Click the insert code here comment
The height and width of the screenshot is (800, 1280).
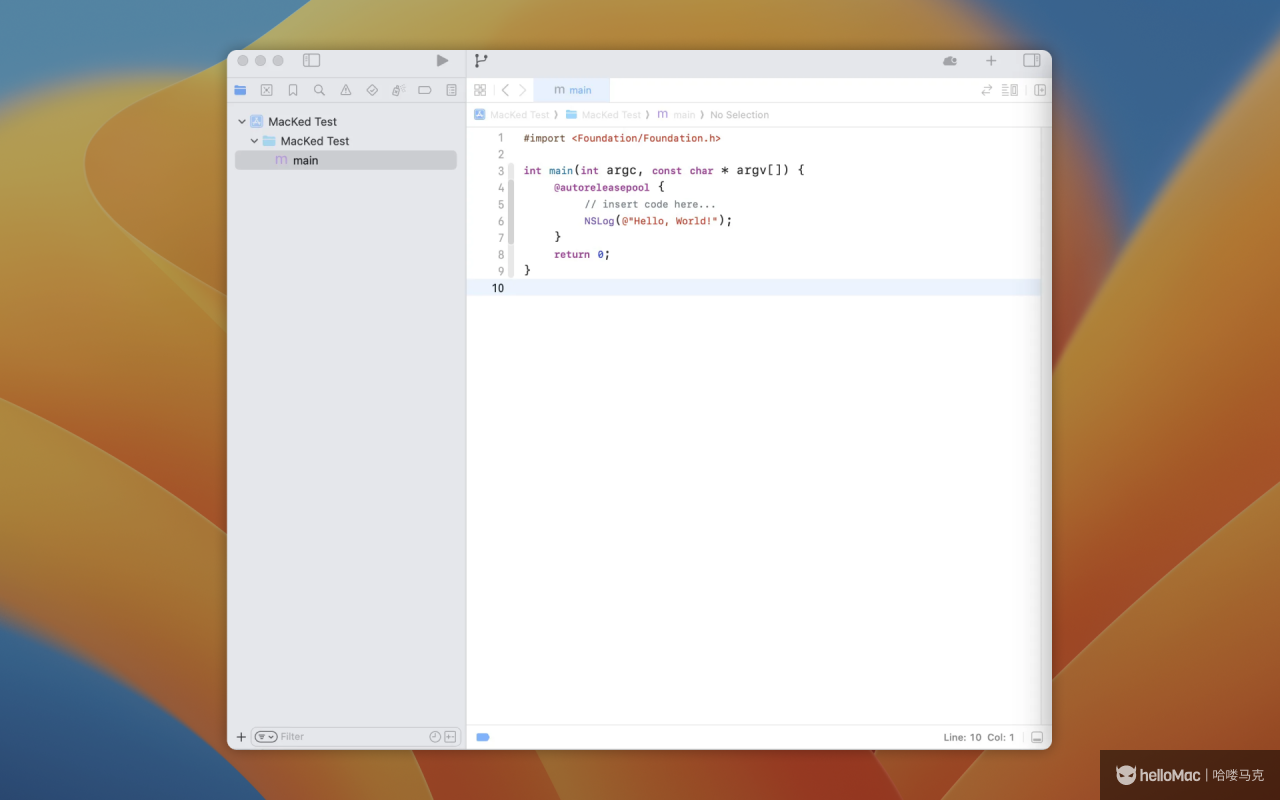coord(650,204)
